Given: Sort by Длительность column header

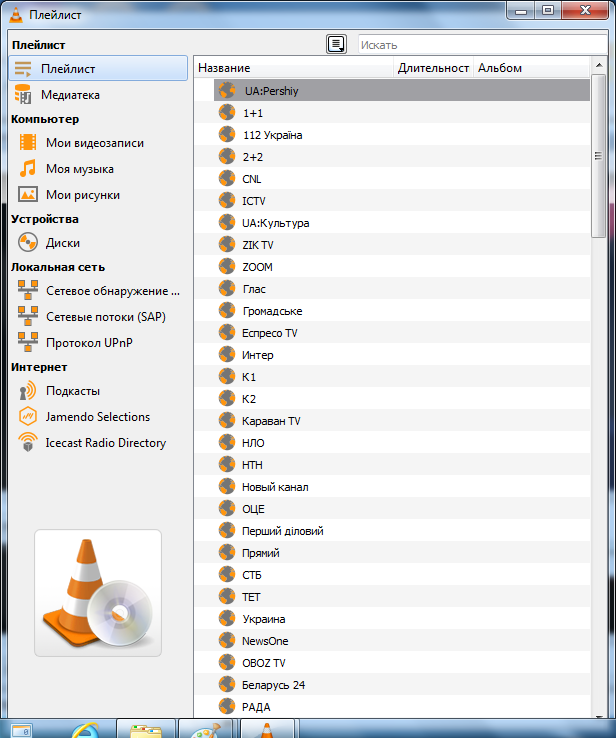Looking at the screenshot, I should point(433,68).
